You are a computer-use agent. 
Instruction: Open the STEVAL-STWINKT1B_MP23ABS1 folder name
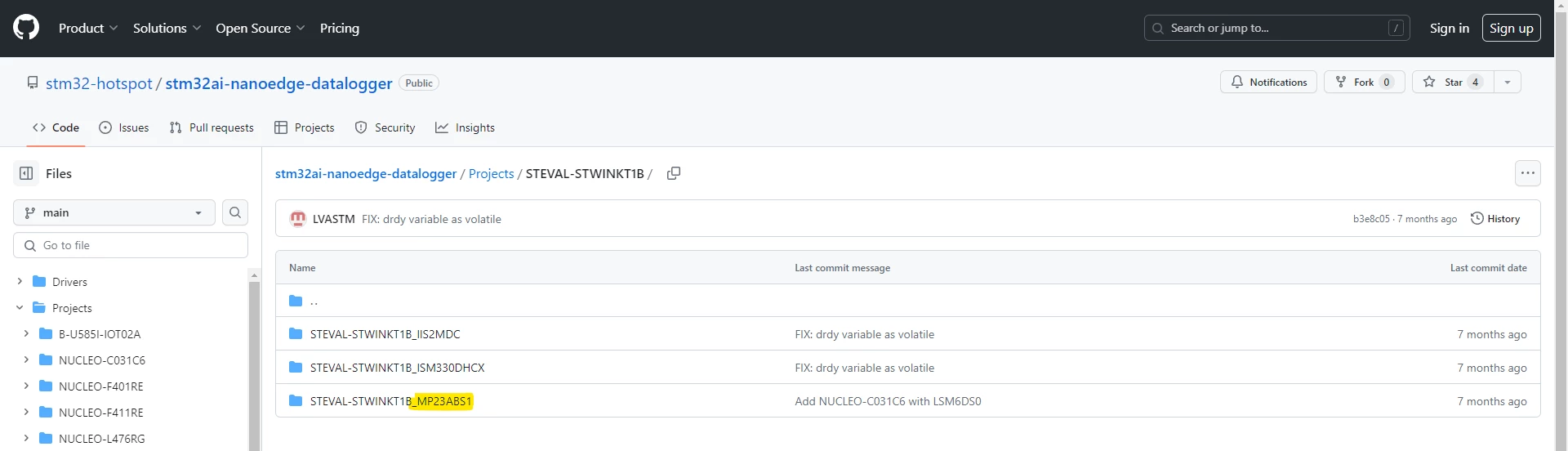point(391,401)
